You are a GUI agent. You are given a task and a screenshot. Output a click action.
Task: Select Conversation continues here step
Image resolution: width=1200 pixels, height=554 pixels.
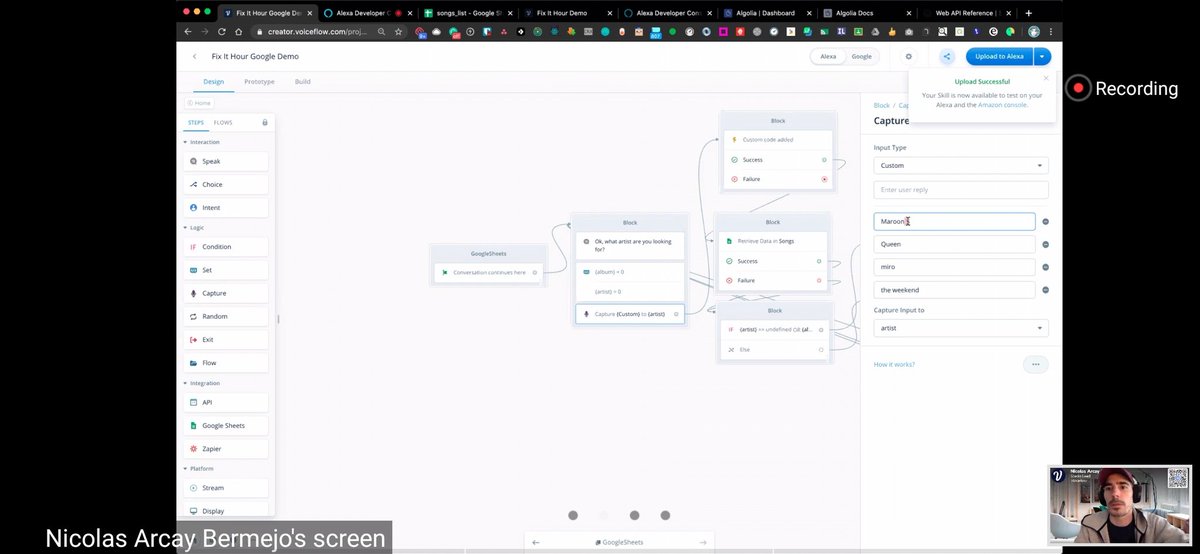[489, 272]
